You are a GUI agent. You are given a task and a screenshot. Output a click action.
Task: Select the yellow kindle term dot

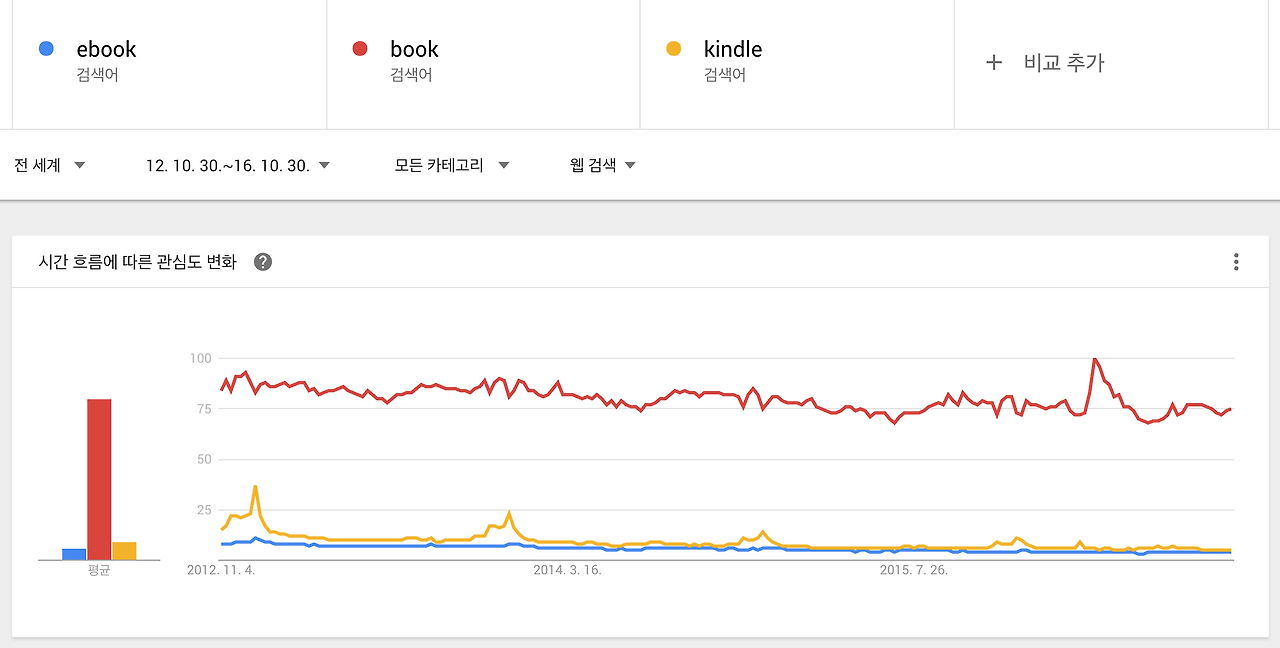673,48
